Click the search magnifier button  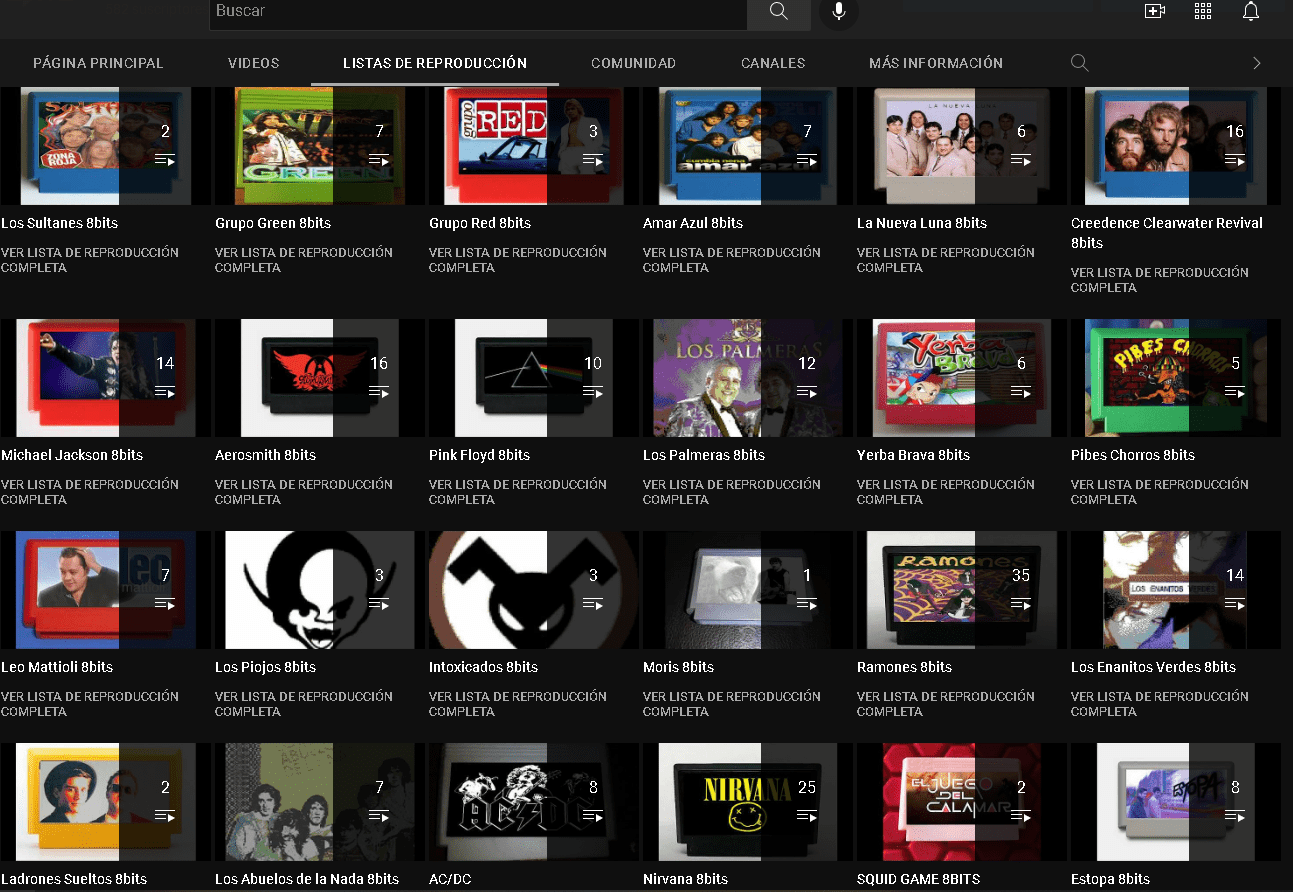(x=779, y=12)
